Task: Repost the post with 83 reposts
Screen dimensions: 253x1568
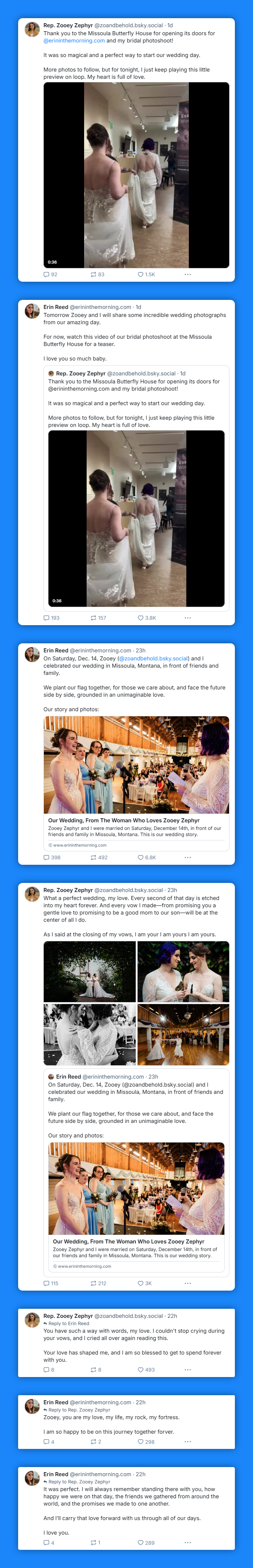Action: (x=94, y=274)
